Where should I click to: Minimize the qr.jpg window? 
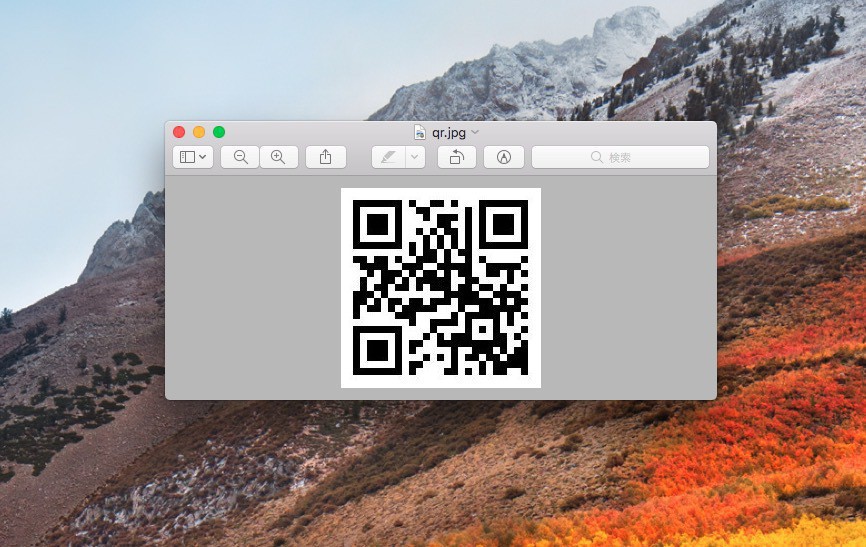tap(199, 132)
